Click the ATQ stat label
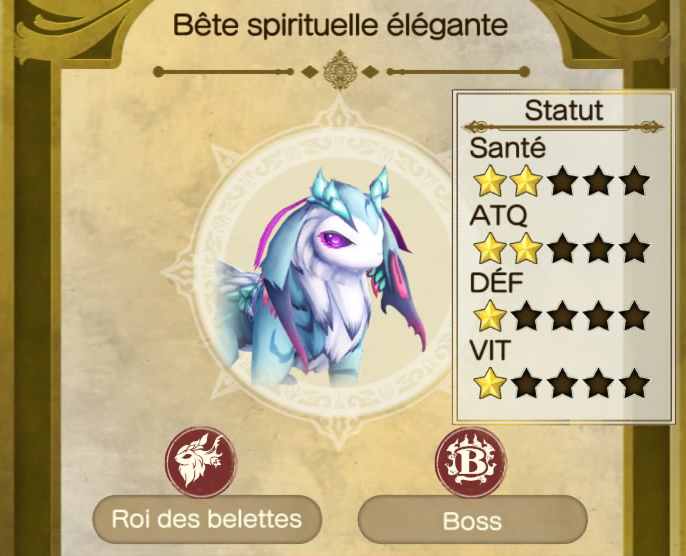 click(498, 215)
